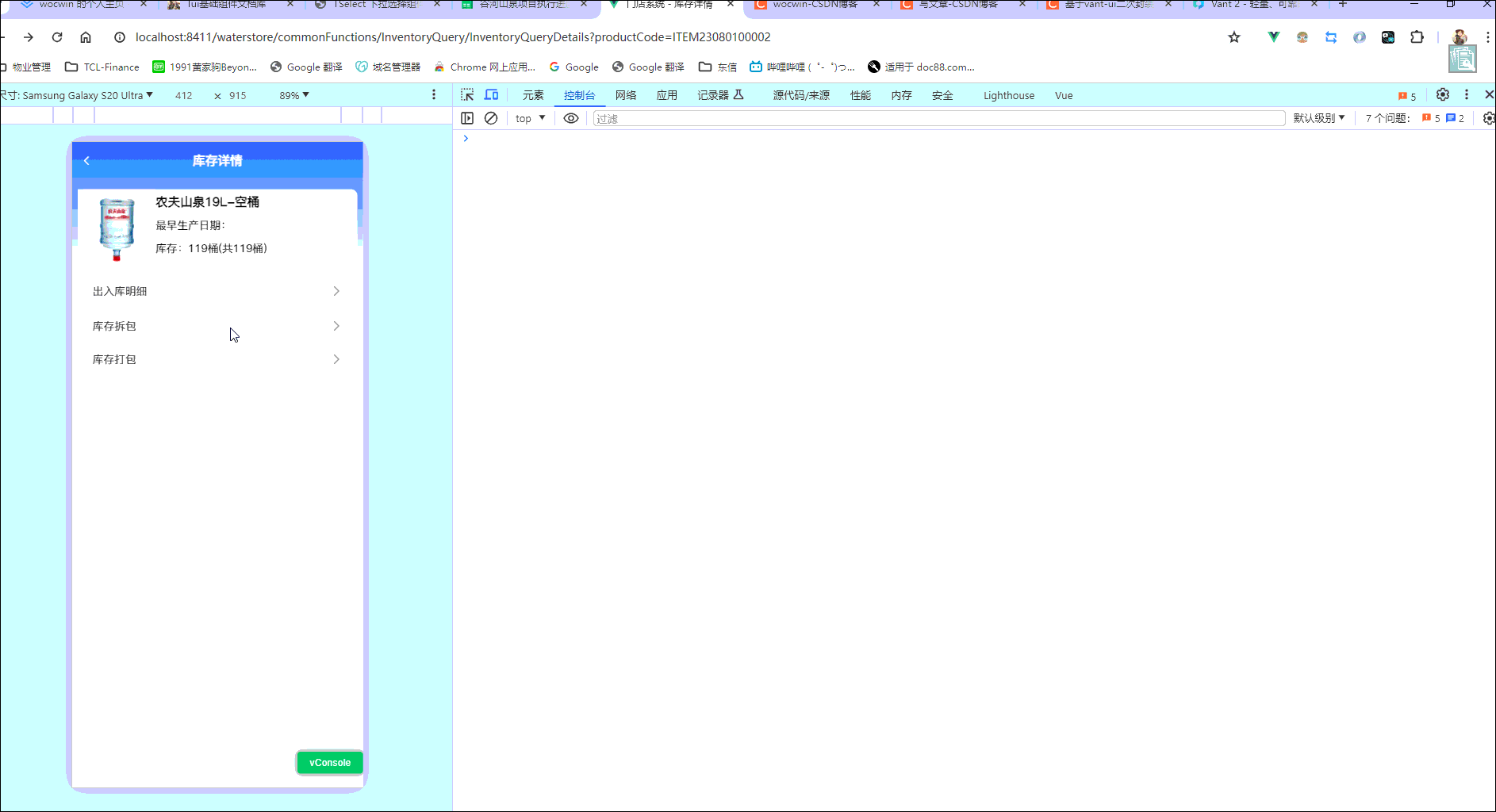Screen dimensions: 1496x812
Task: Toggle the device toolbar icon
Action: pos(492,95)
